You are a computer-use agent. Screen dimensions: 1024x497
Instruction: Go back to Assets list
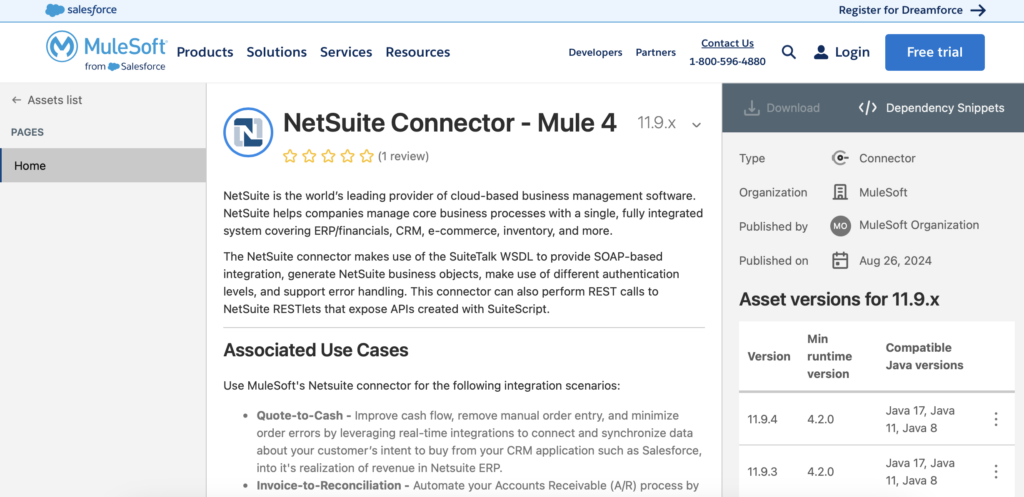coord(55,100)
